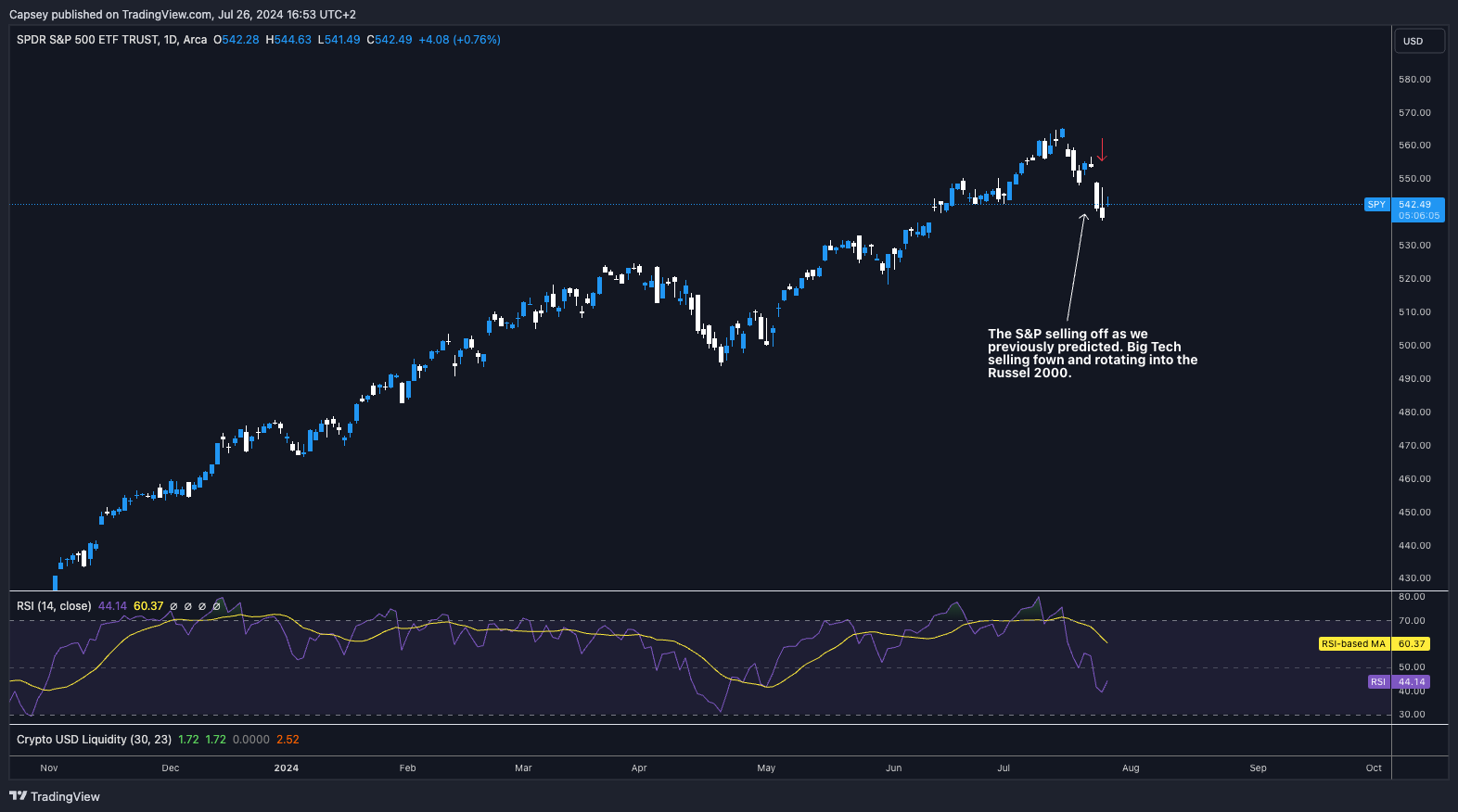Click the Dec label on time axis

pos(171,768)
